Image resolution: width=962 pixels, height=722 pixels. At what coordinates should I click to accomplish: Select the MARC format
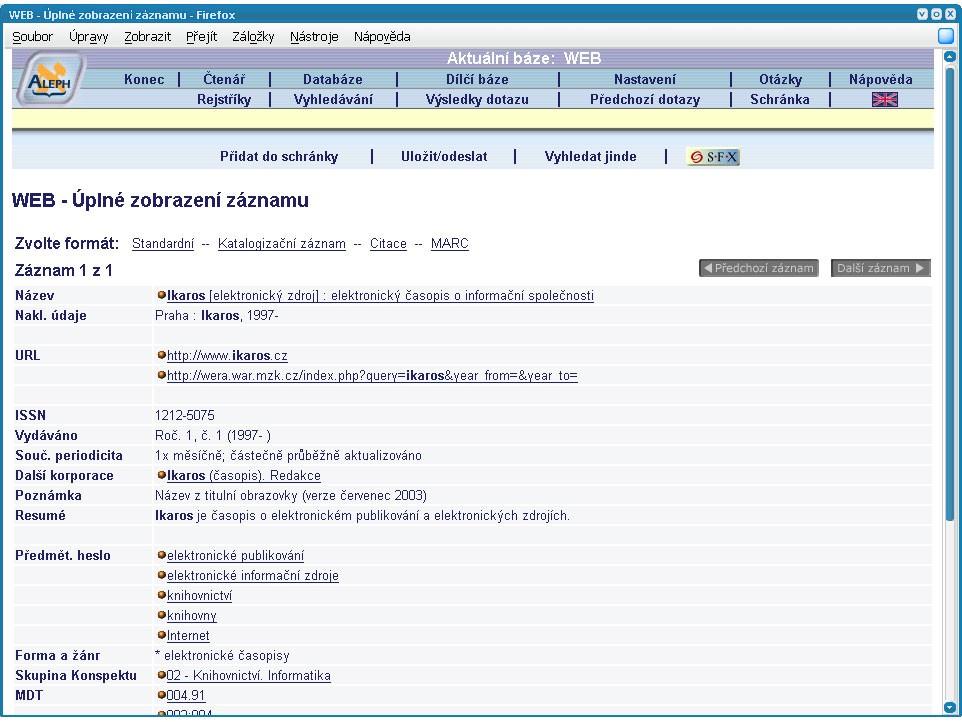[450, 244]
